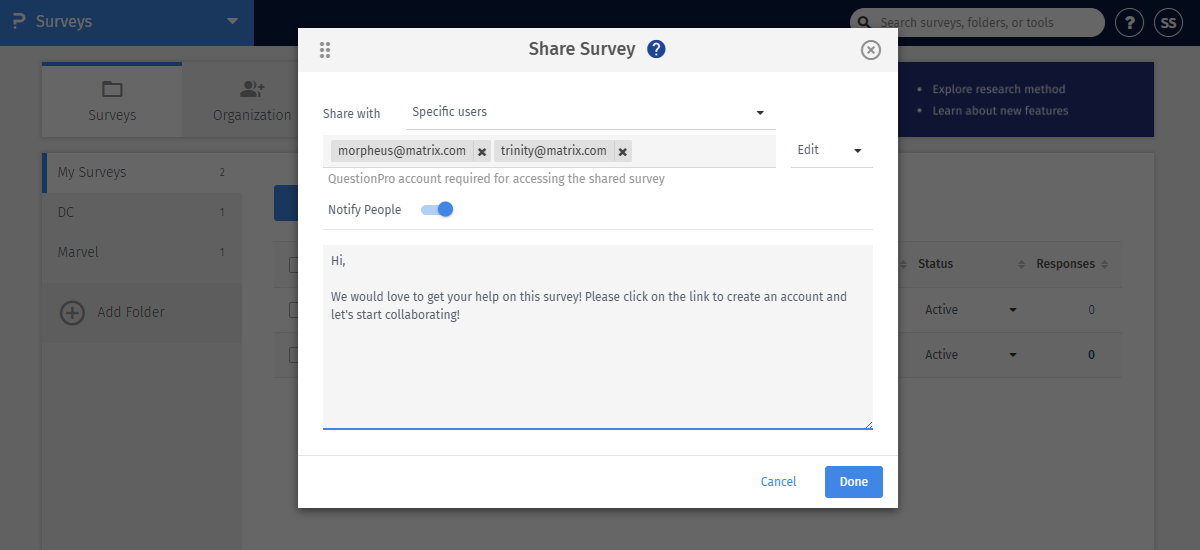Select the My Surveys folder
Viewport: 1200px width, 550px height.
point(142,172)
